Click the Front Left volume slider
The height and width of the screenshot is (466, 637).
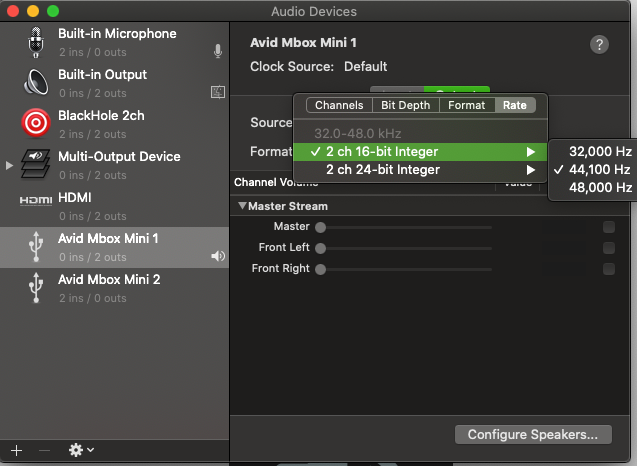click(405, 248)
